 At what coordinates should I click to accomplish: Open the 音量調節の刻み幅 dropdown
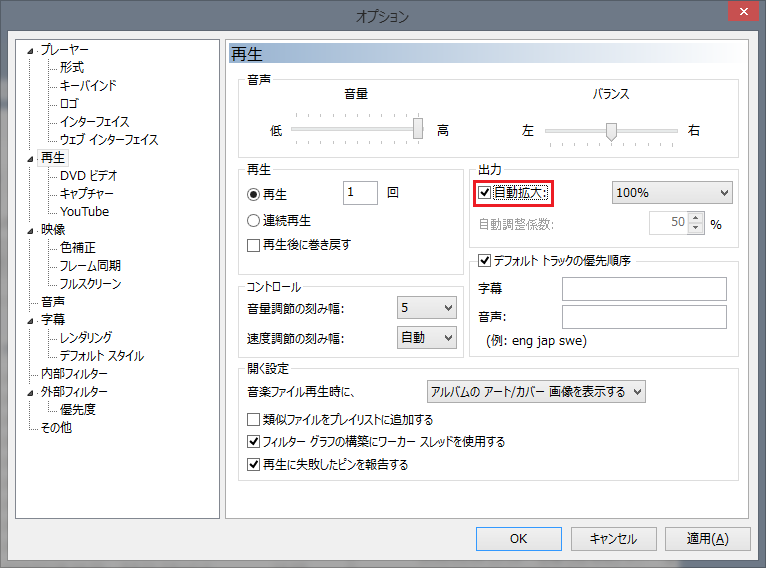[426, 308]
